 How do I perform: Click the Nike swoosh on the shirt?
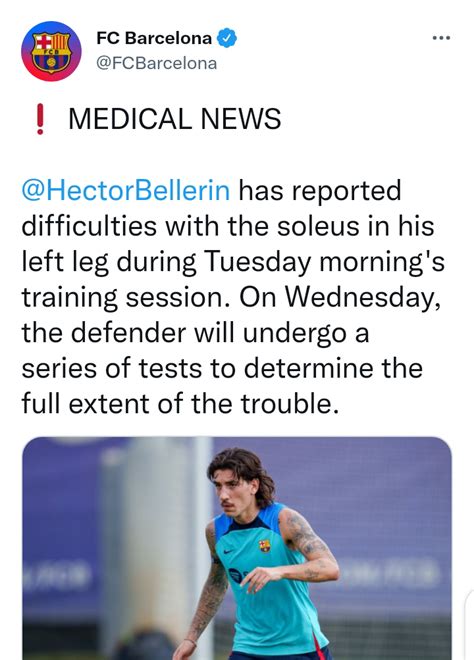228,551
